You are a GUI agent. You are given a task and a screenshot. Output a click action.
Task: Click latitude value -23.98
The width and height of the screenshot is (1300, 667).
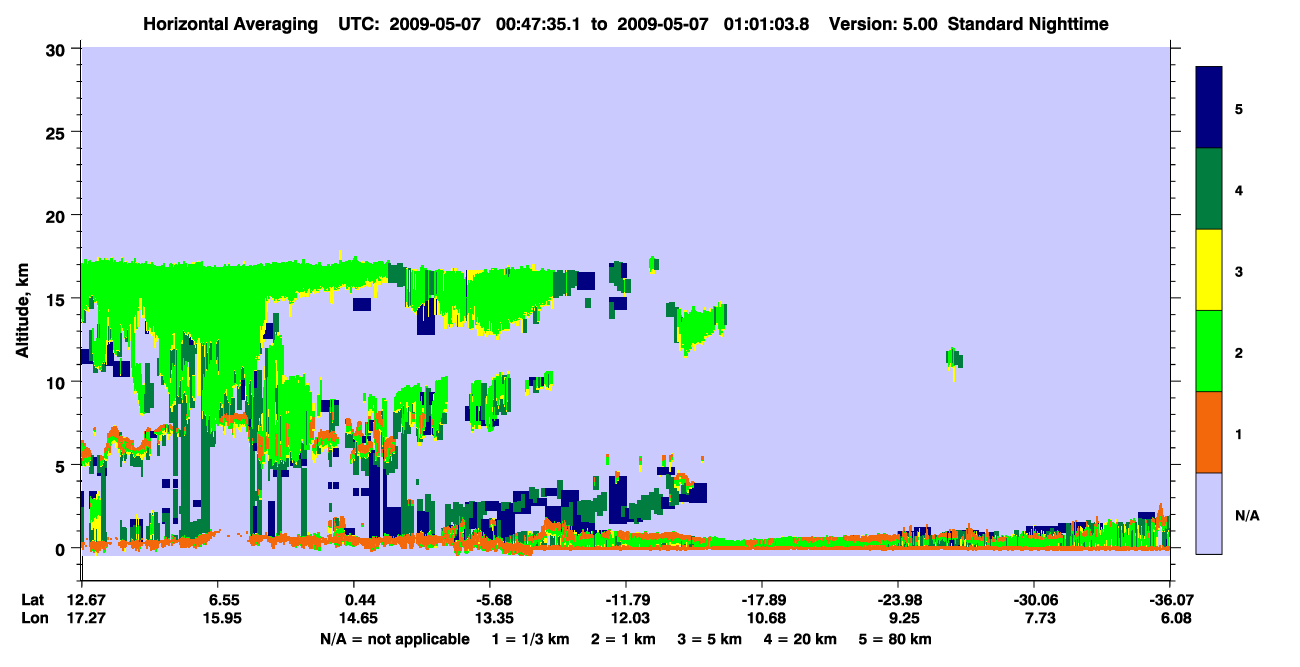[898, 600]
